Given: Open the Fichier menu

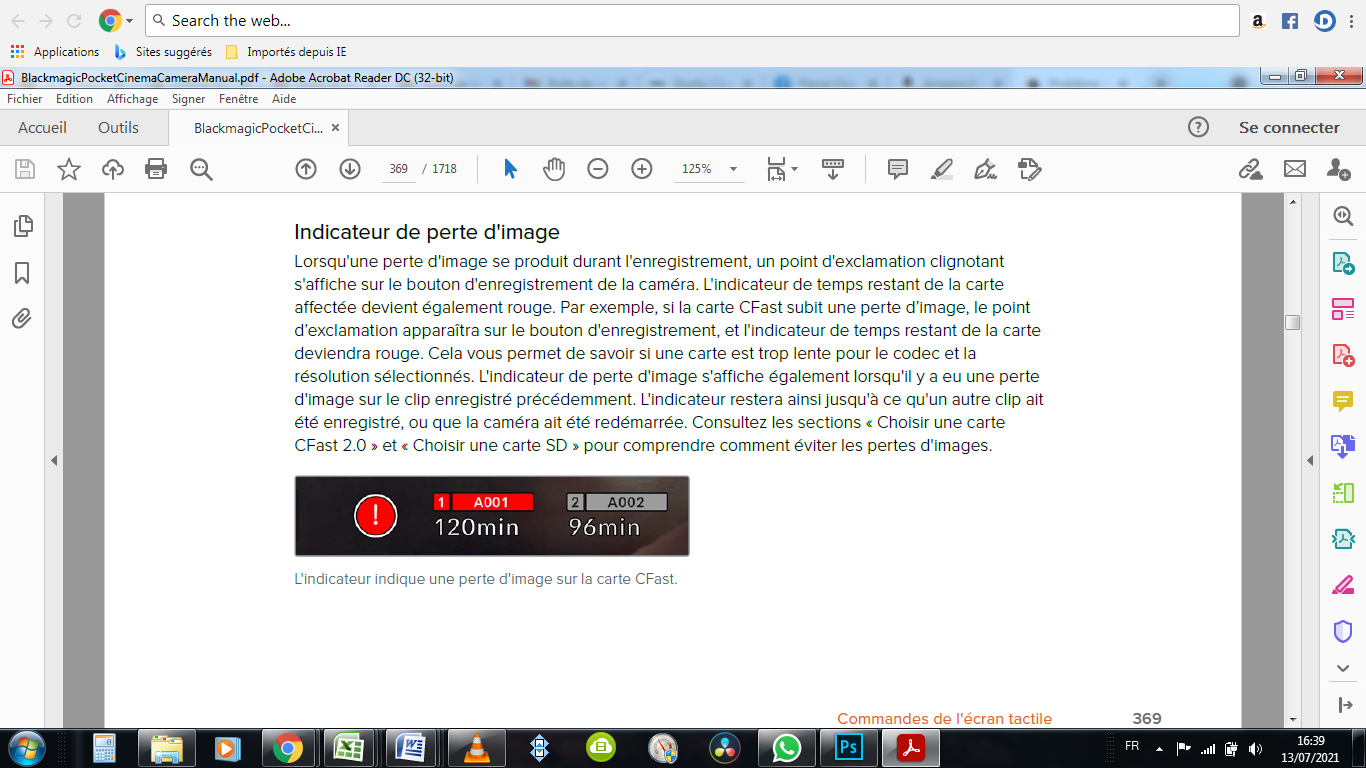Looking at the screenshot, I should click(x=25, y=99).
